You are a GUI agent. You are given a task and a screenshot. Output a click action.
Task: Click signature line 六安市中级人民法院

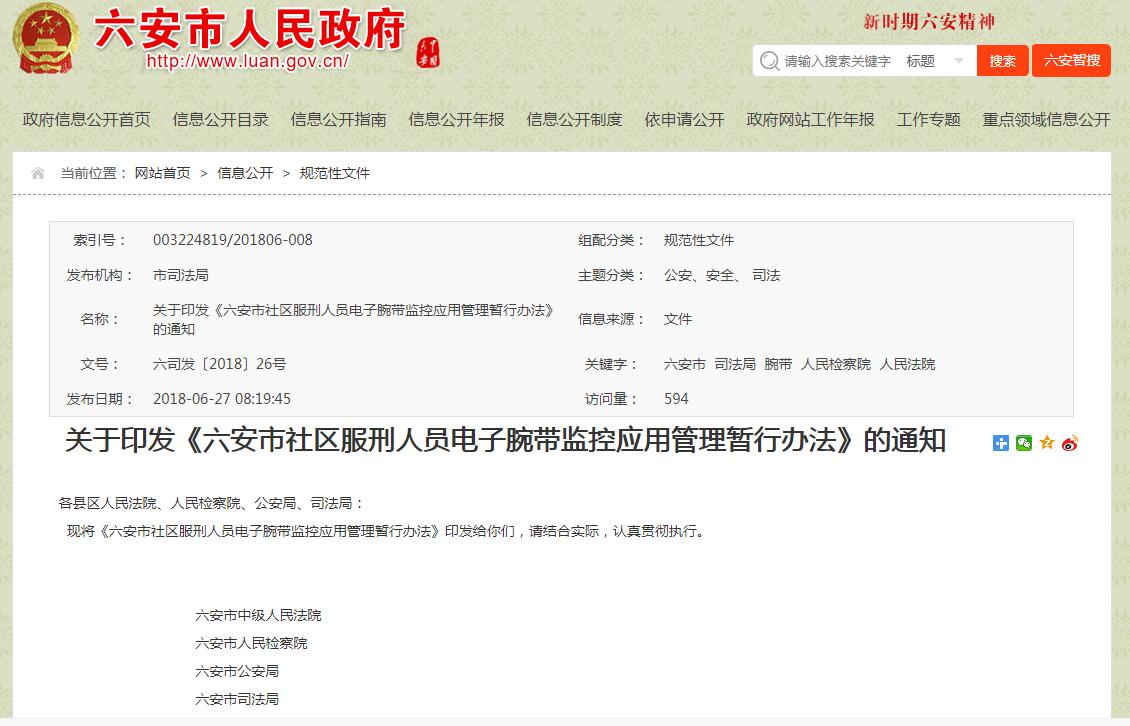258,615
